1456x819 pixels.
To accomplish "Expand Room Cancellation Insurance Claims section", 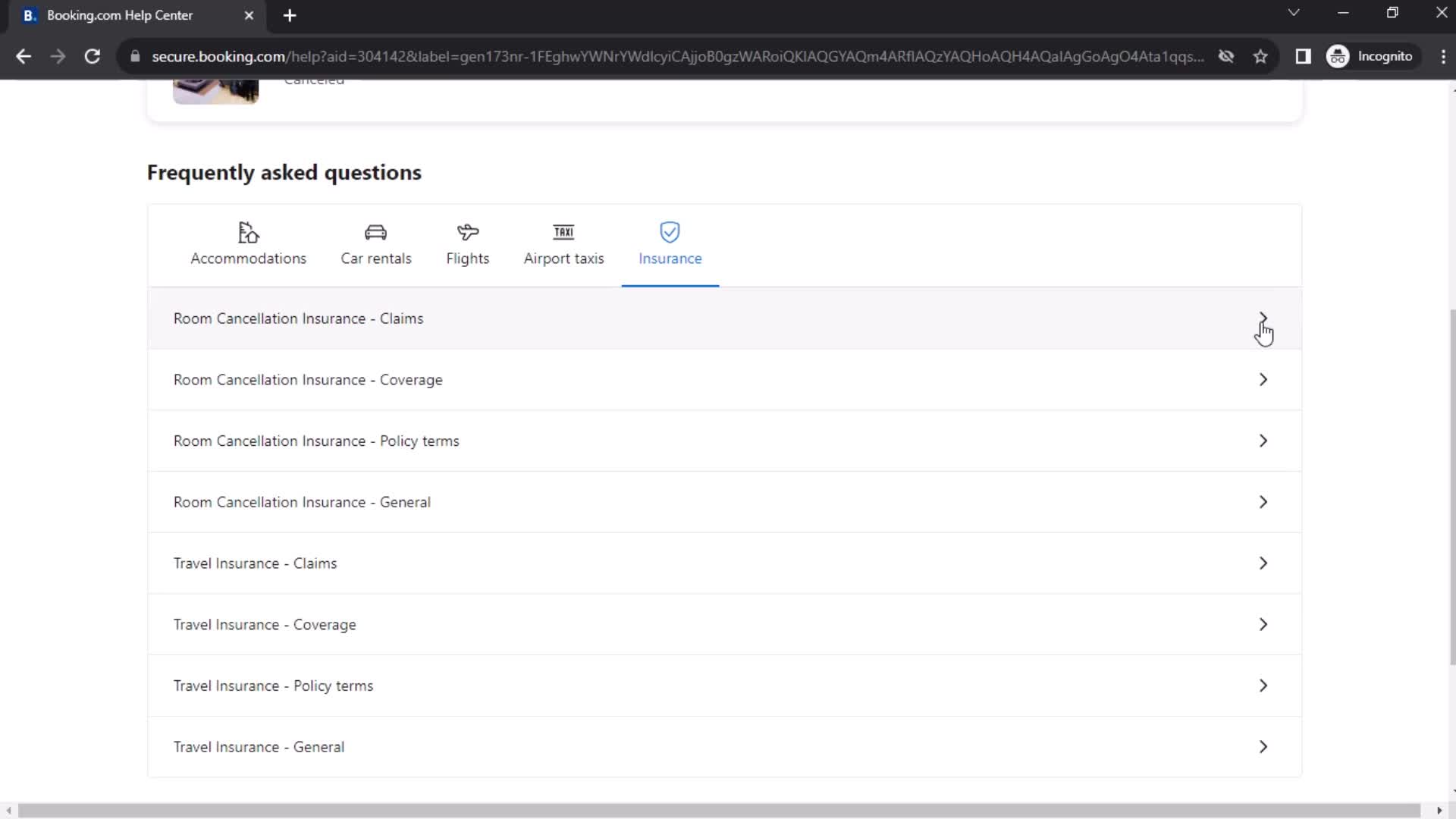I will point(1264,319).
